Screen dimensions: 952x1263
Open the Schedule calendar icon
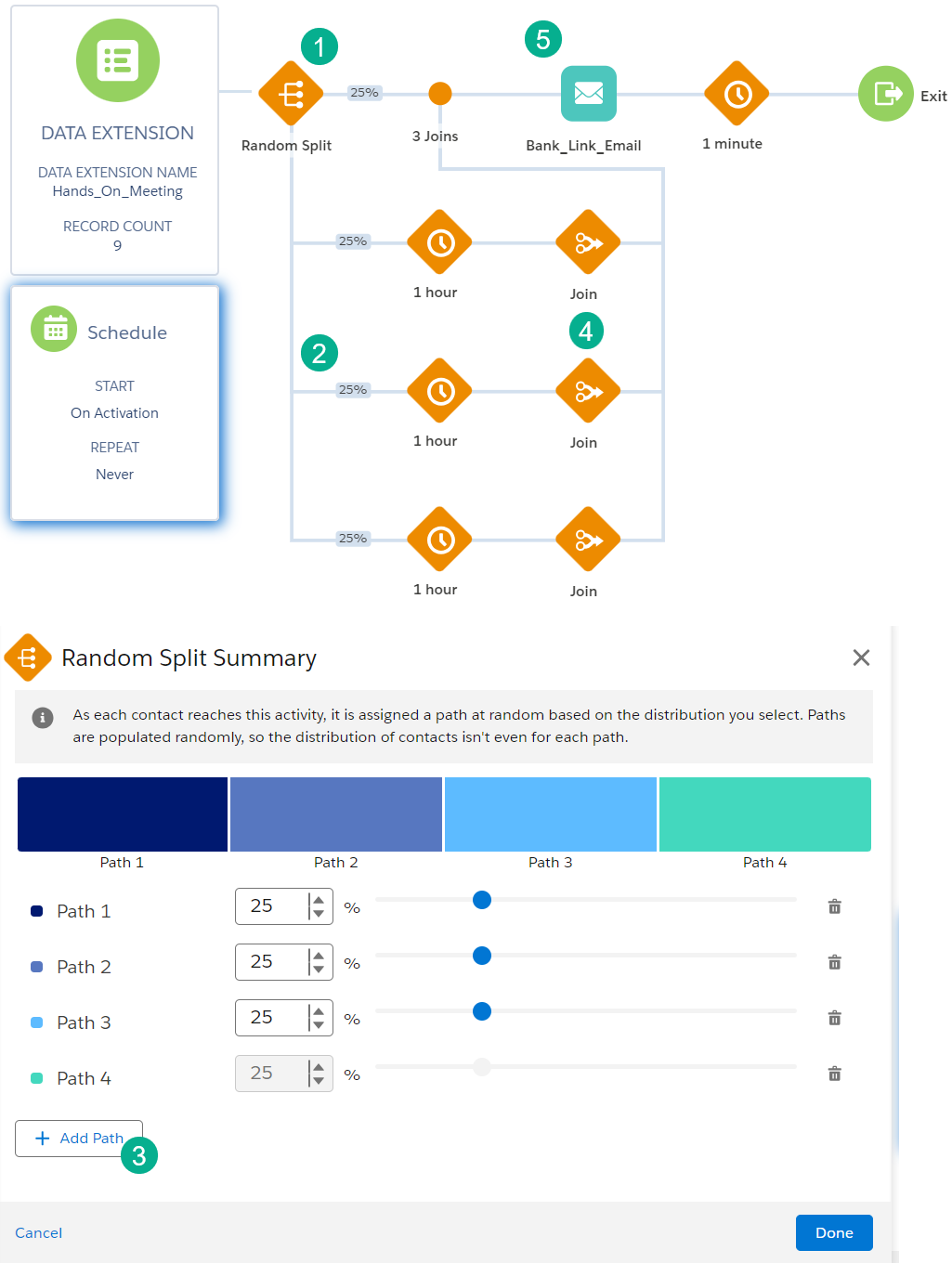pyautogui.click(x=53, y=328)
